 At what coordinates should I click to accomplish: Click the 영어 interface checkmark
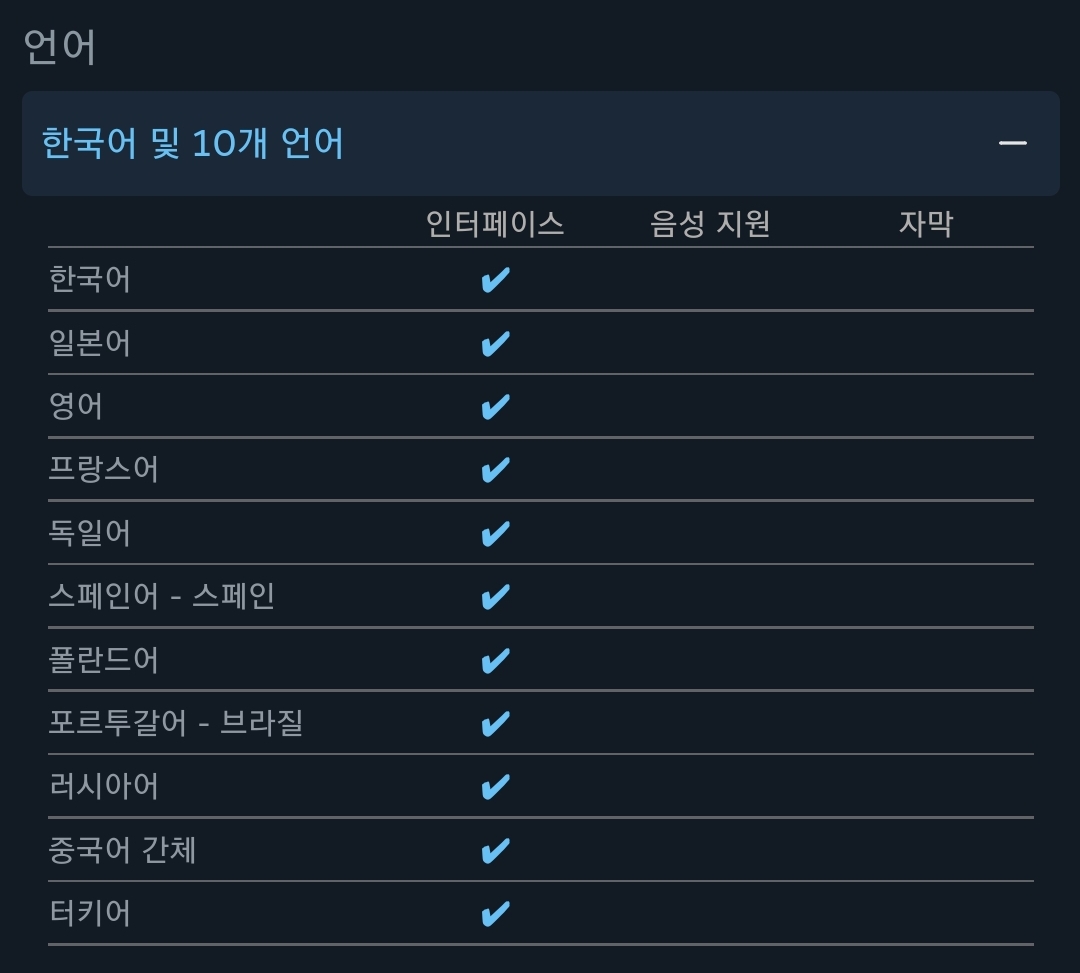(495, 407)
